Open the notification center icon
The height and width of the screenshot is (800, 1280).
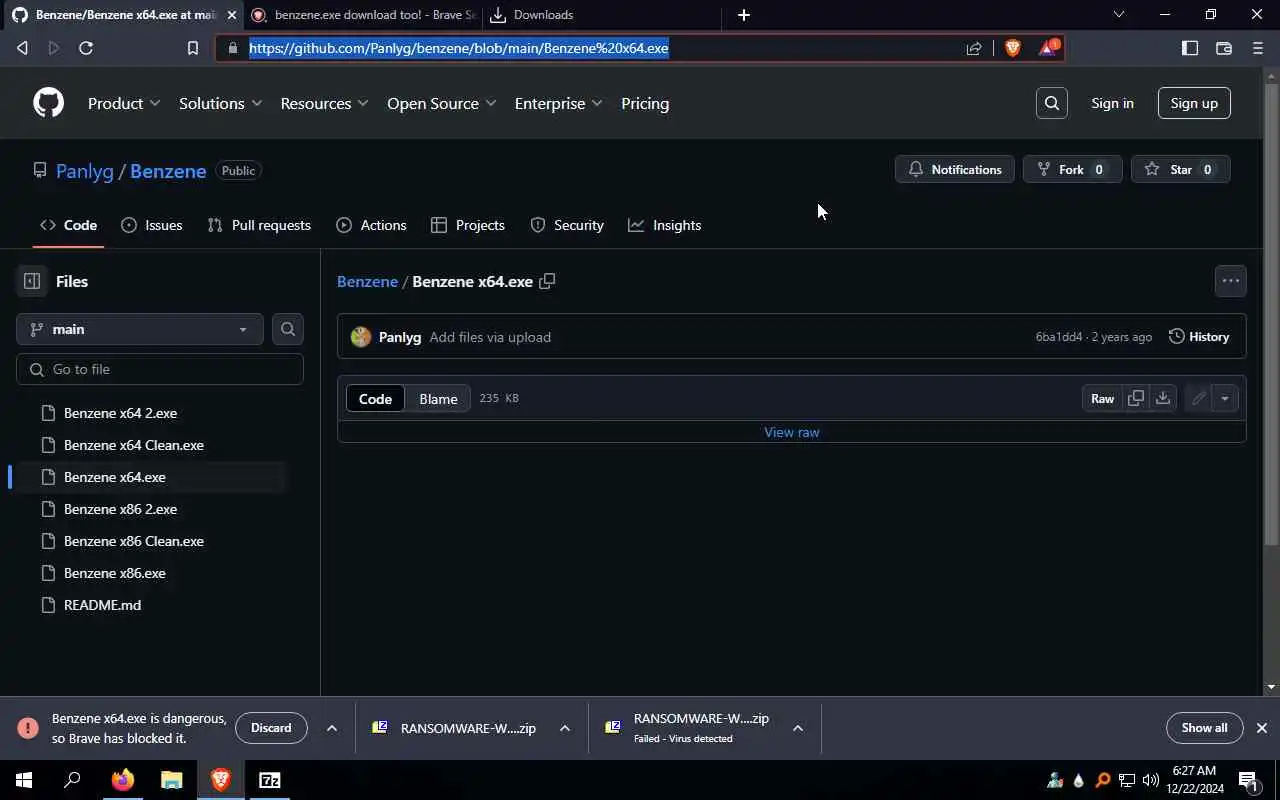pos(1249,780)
